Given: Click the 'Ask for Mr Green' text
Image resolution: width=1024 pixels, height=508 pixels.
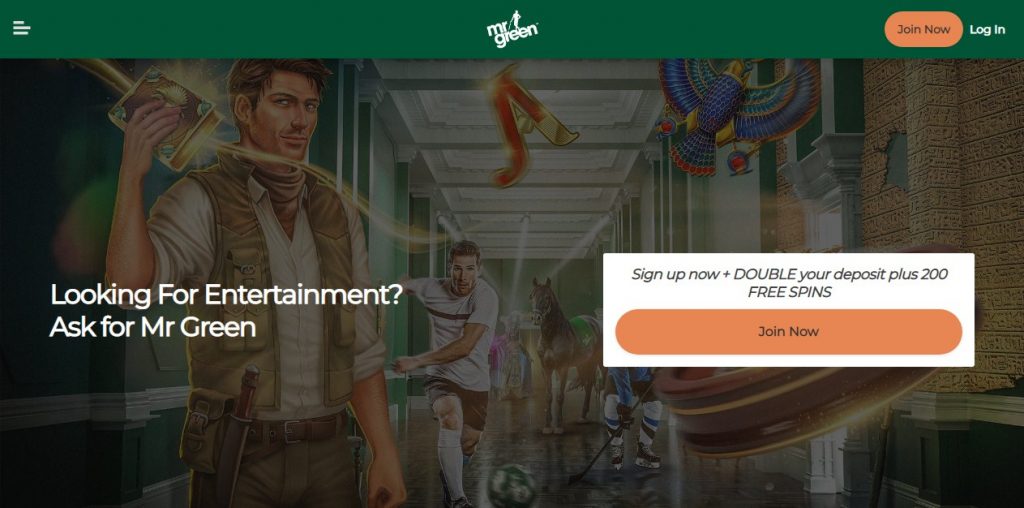Looking at the screenshot, I should point(153,327).
